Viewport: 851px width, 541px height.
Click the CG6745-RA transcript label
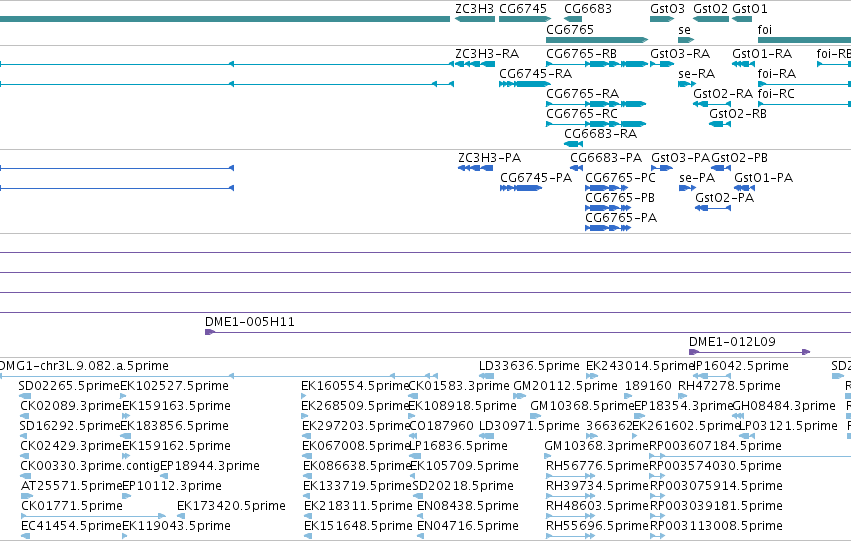click(x=535, y=74)
